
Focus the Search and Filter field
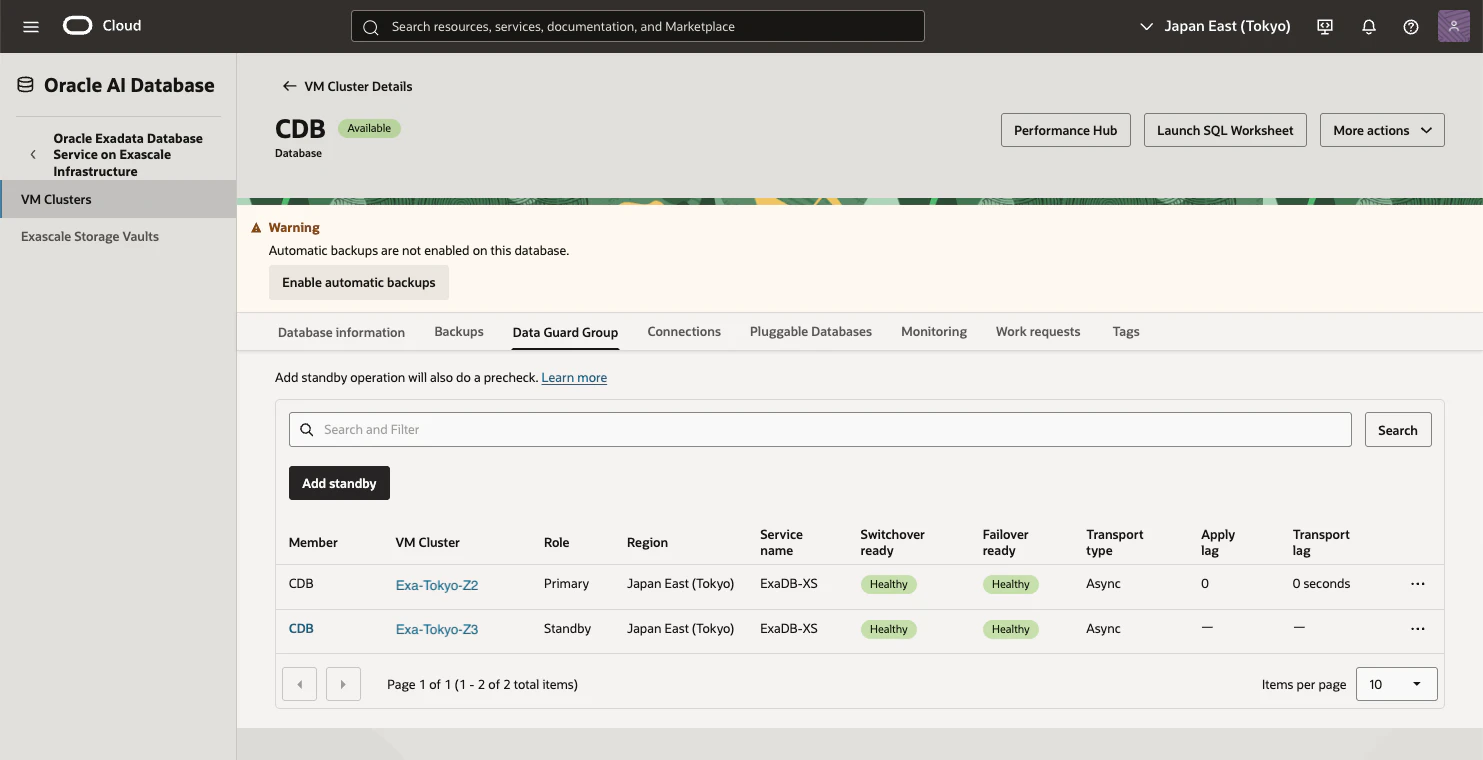pos(820,430)
